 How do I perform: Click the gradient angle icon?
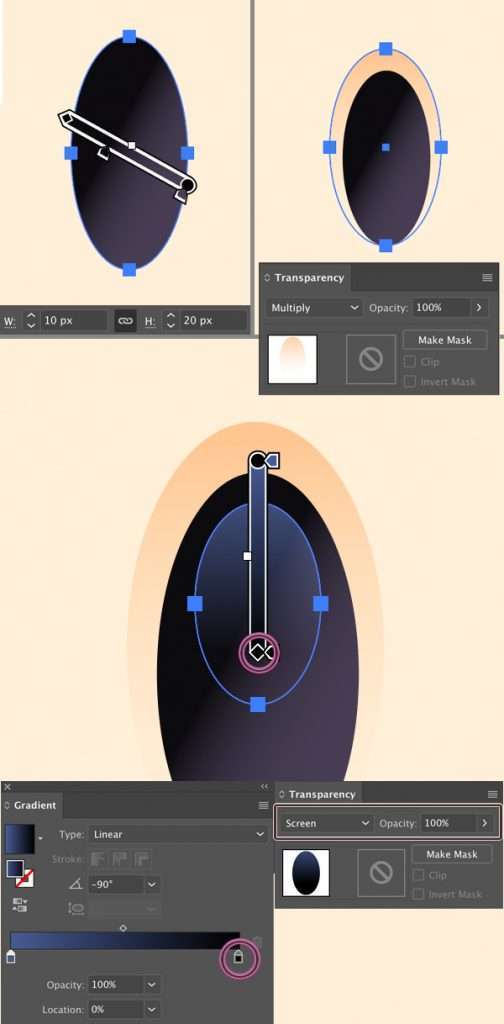76,885
